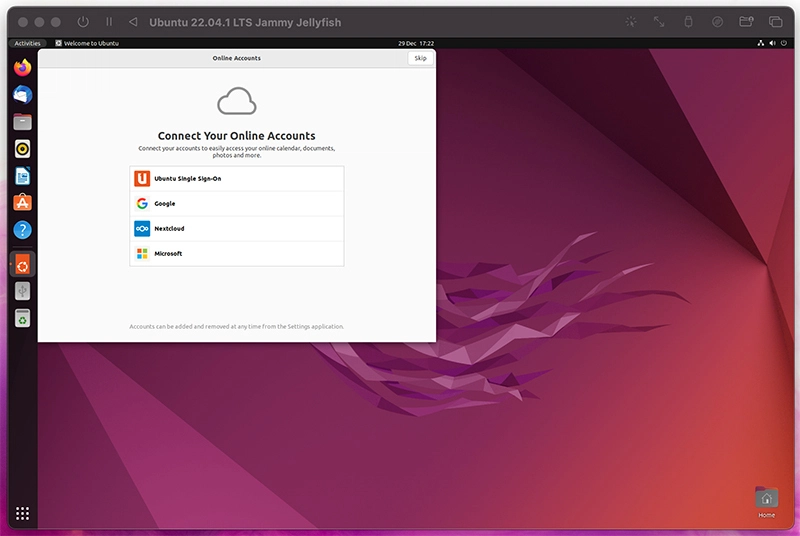The image size is (800, 536).
Task: Open the Trash in the dock
Action: pos(22,318)
